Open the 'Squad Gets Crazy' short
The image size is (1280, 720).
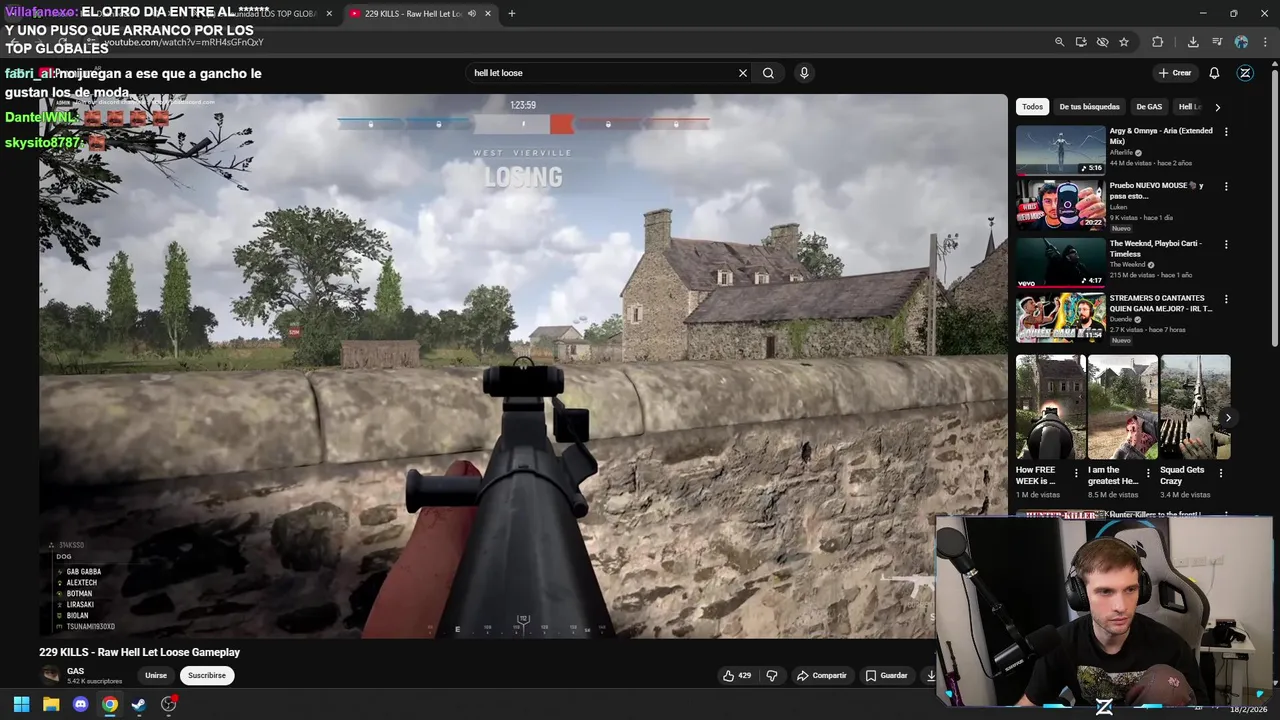1195,407
